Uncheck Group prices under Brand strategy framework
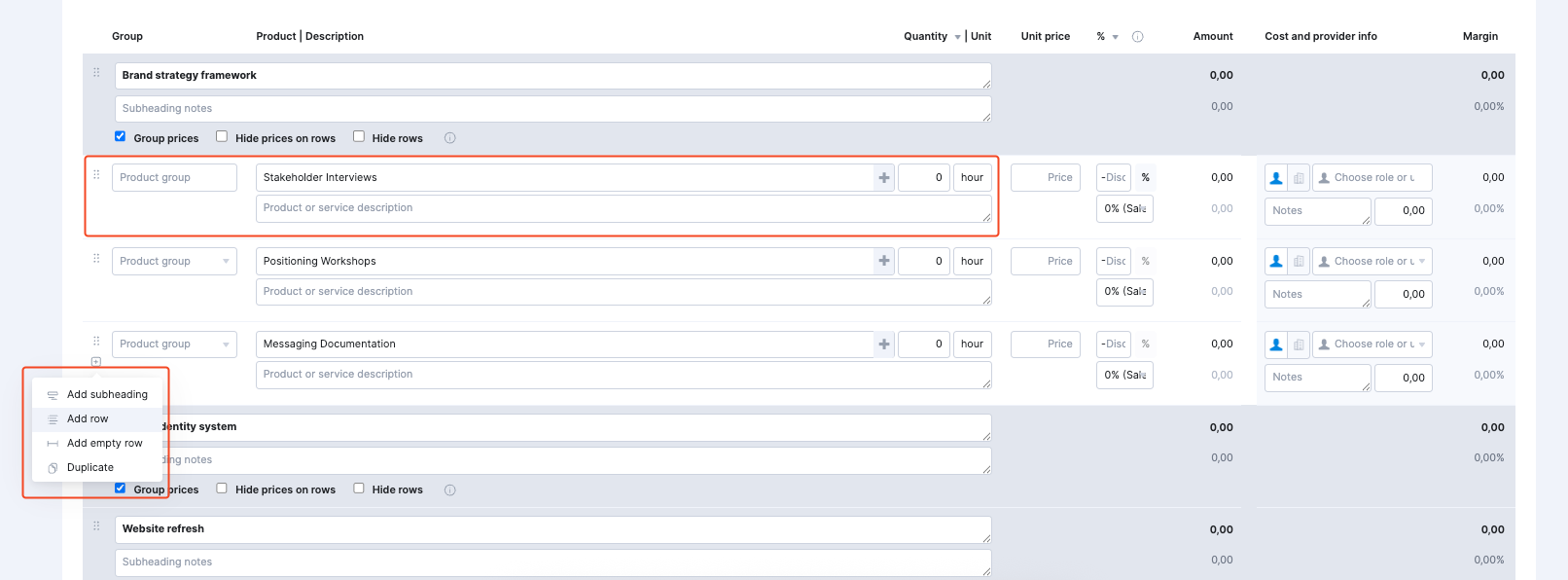This screenshot has width=1568, height=580. click(x=121, y=137)
